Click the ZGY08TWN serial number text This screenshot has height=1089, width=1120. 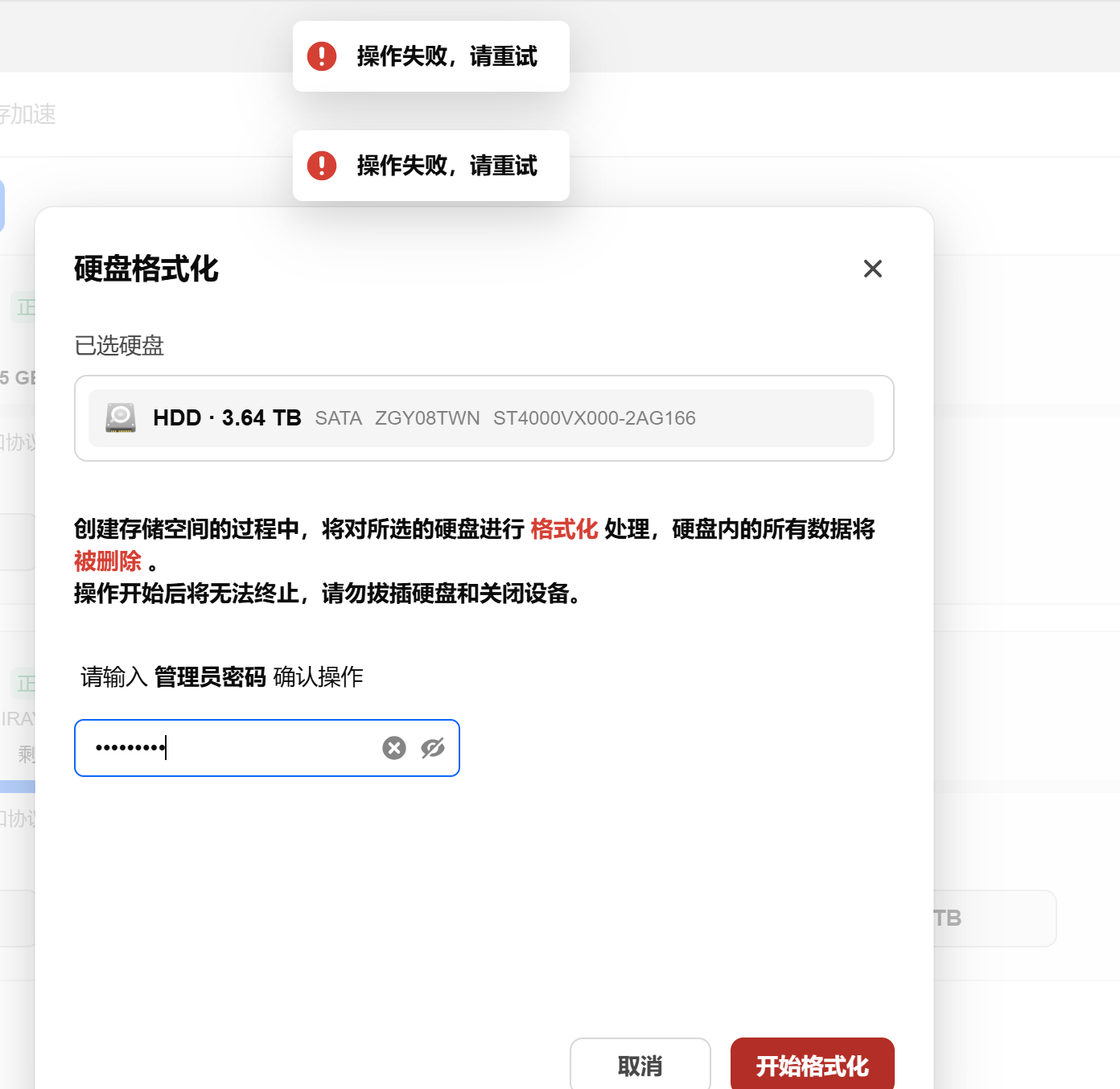427,418
